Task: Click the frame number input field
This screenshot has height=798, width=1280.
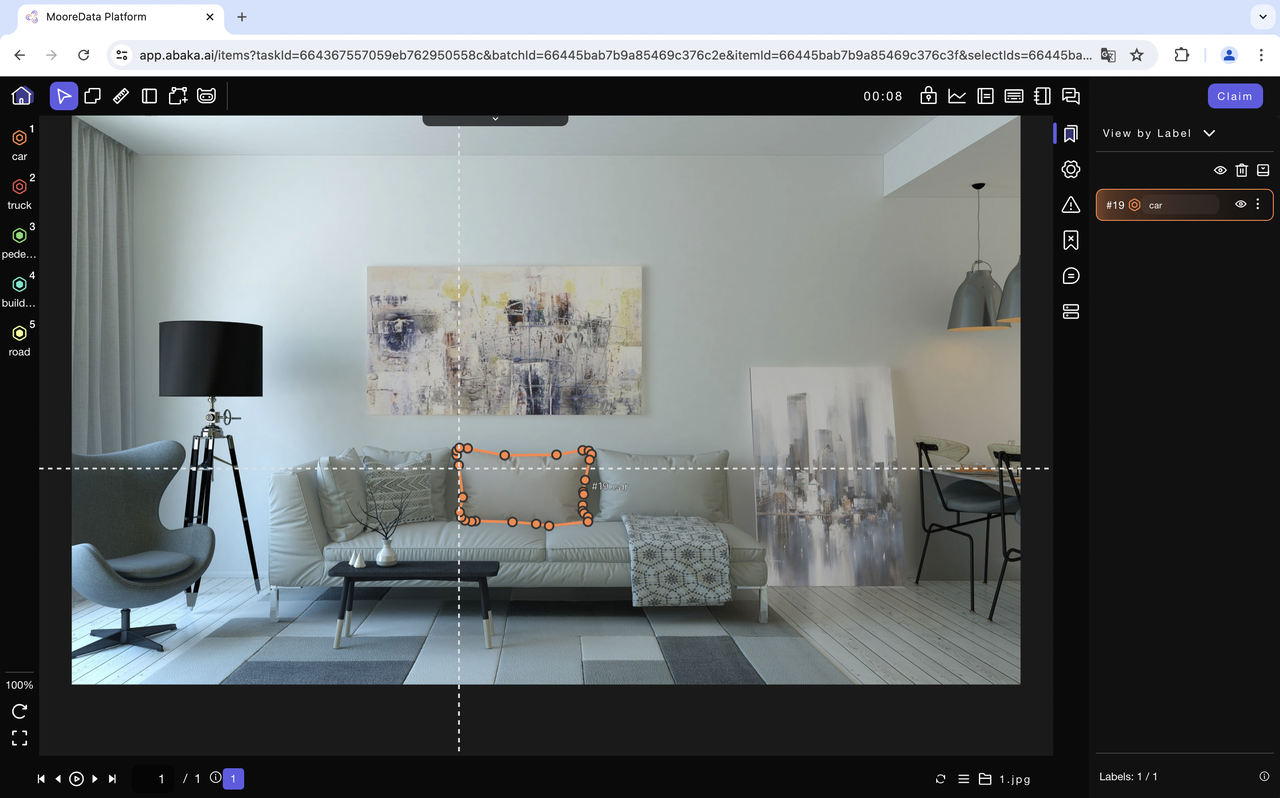Action: coord(154,779)
